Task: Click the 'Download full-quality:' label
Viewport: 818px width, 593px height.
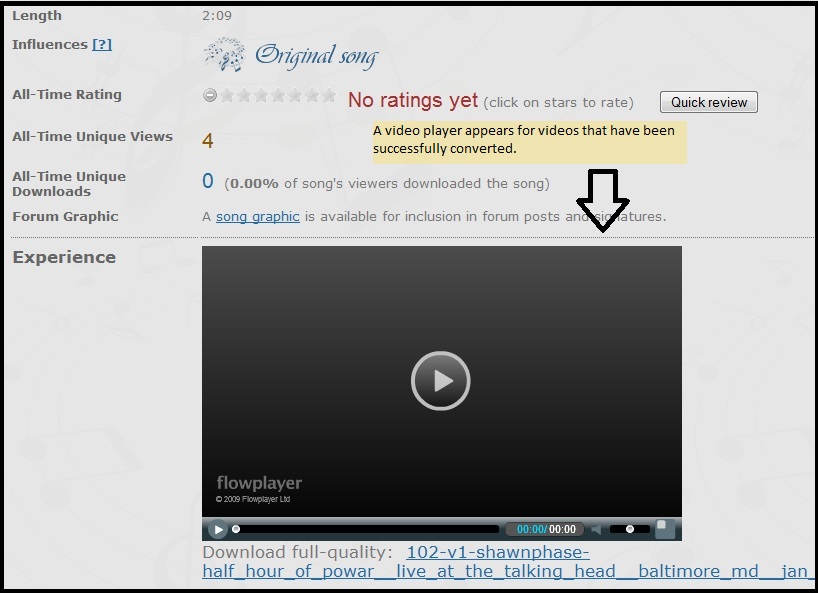Action: pos(297,552)
